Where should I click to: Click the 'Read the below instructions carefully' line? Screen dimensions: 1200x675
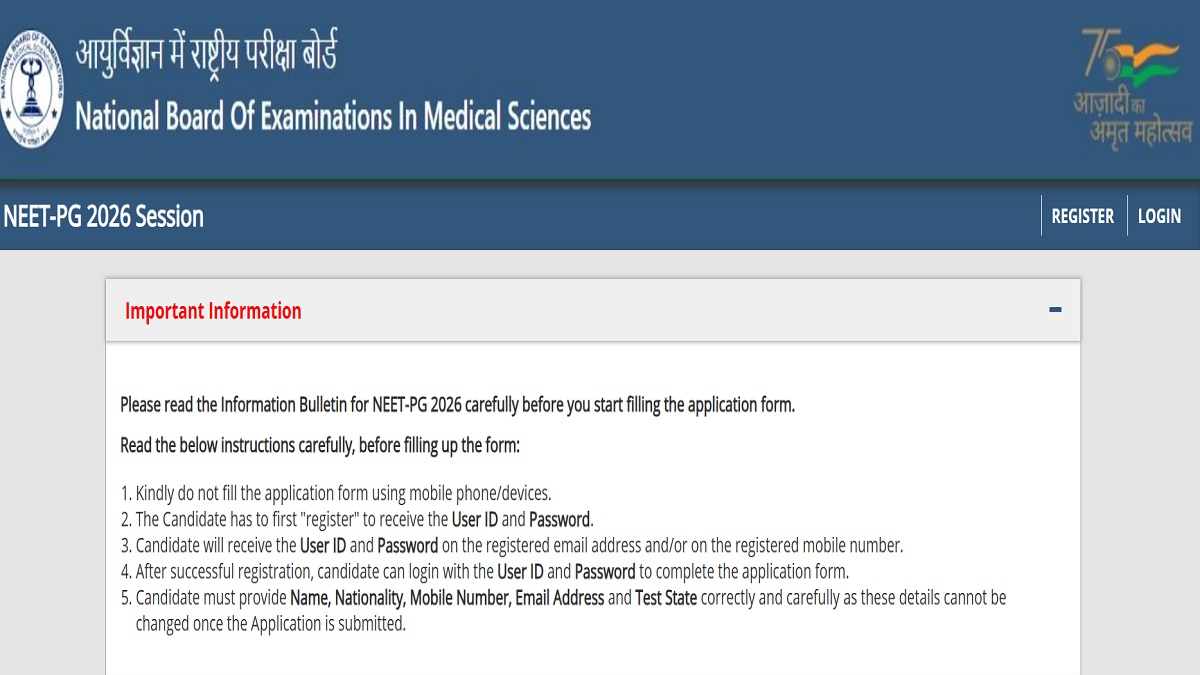[x=320, y=445]
